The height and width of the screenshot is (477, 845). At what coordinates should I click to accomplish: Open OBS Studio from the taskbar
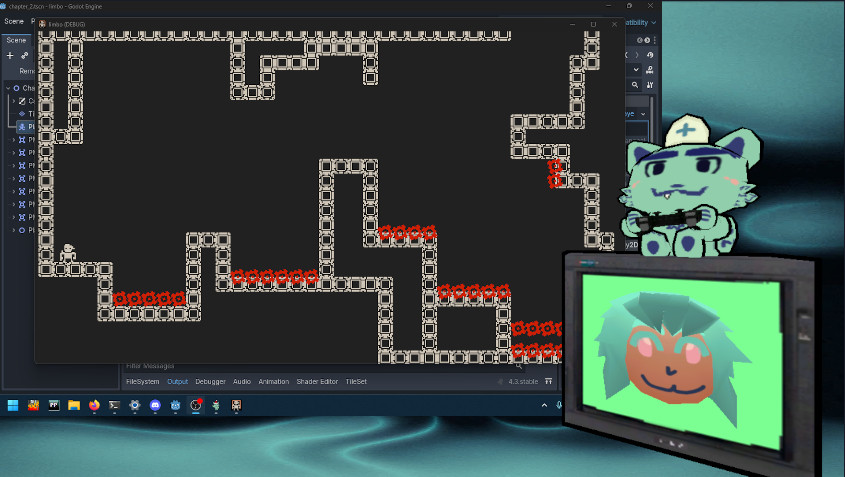[196, 405]
